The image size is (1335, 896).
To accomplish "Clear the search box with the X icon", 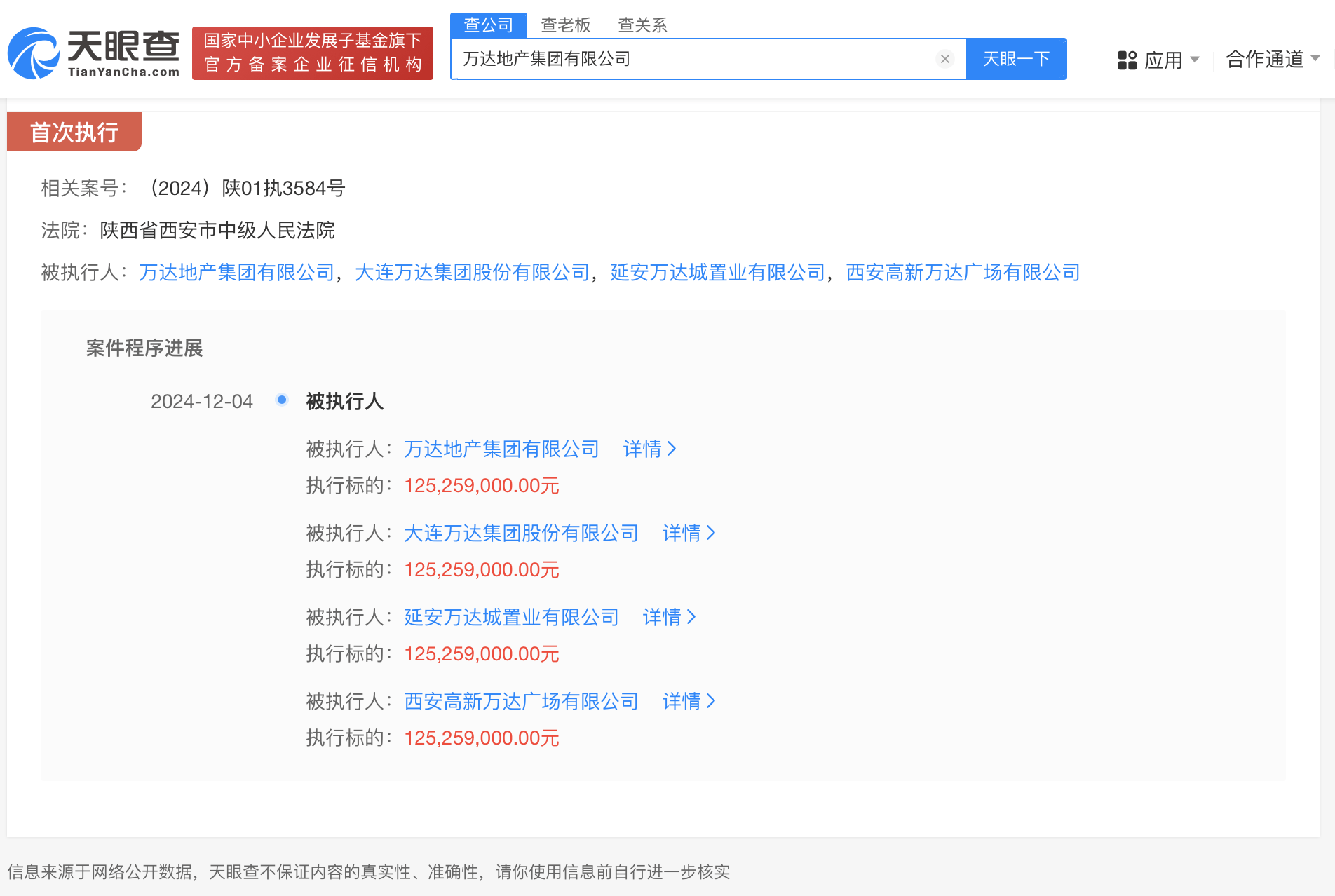I will tap(945, 59).
